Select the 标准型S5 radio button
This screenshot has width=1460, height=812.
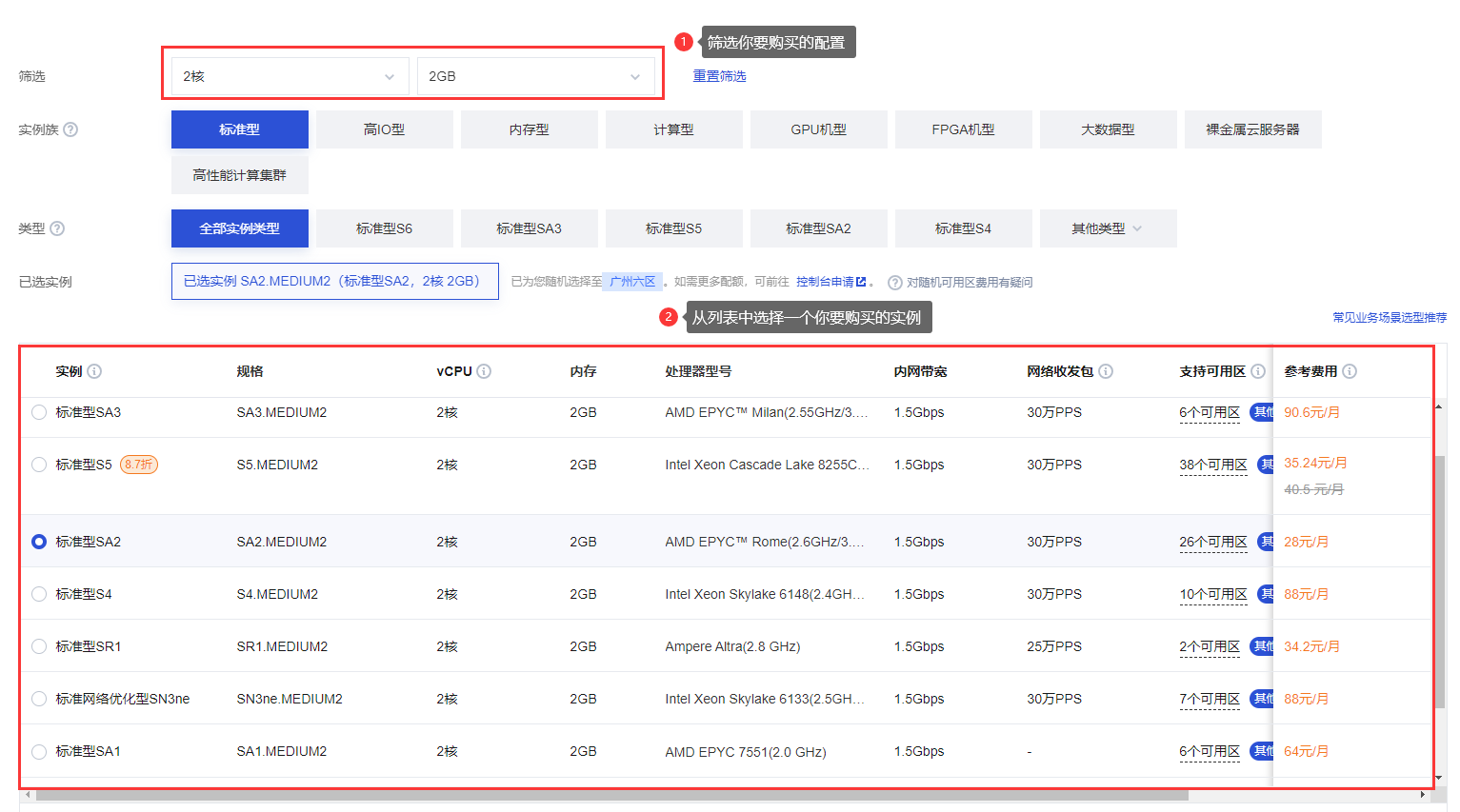click(39, 465)
